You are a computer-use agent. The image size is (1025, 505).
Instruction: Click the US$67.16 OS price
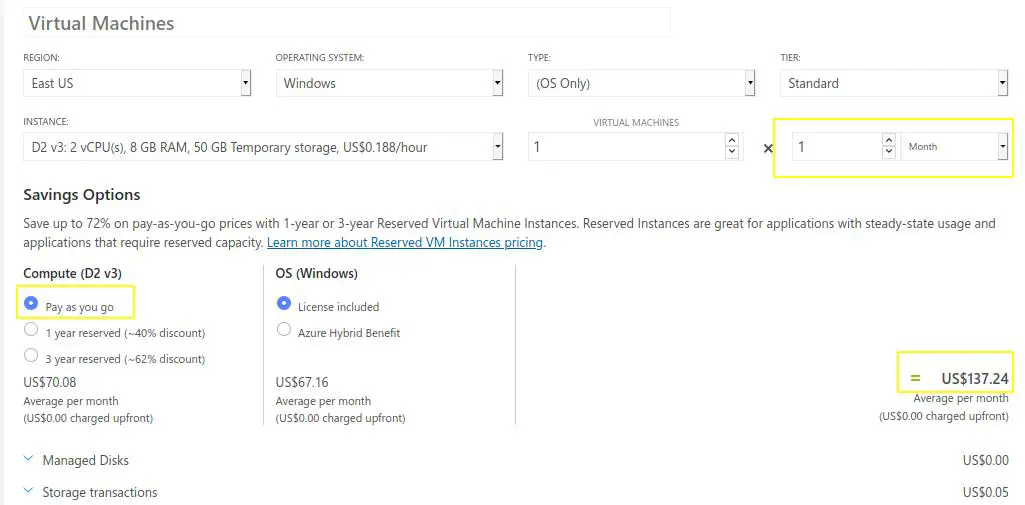tap(302, 382)
